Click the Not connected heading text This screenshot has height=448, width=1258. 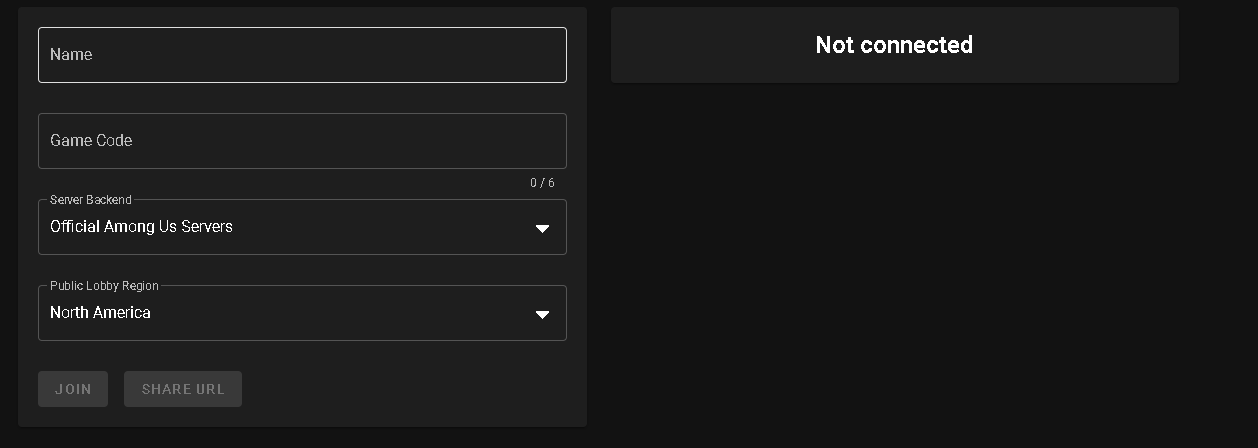pos(894,45)
